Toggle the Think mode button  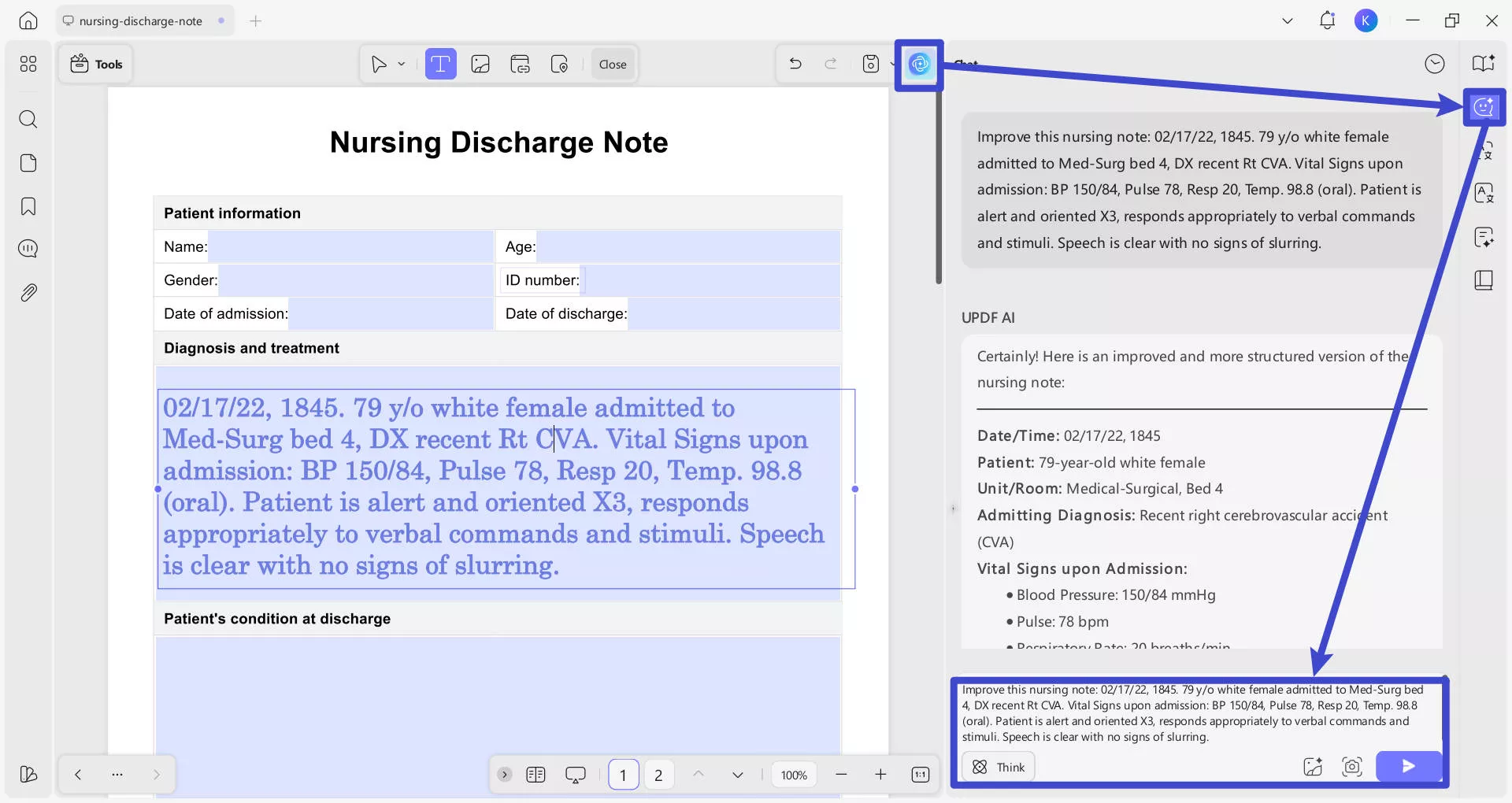(x=999, y=767)
